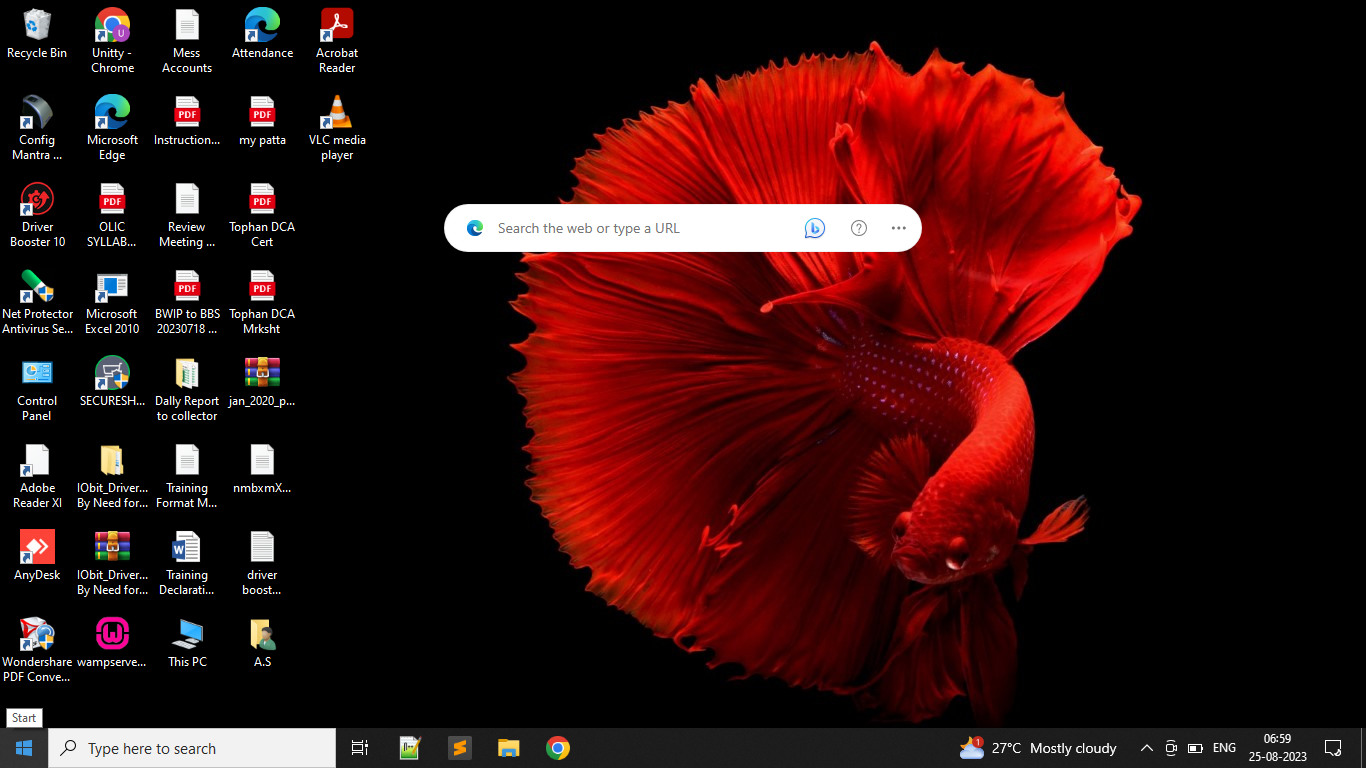Select the AnyDesk desktop icon

pyautogui.click(x=37, y=549)
